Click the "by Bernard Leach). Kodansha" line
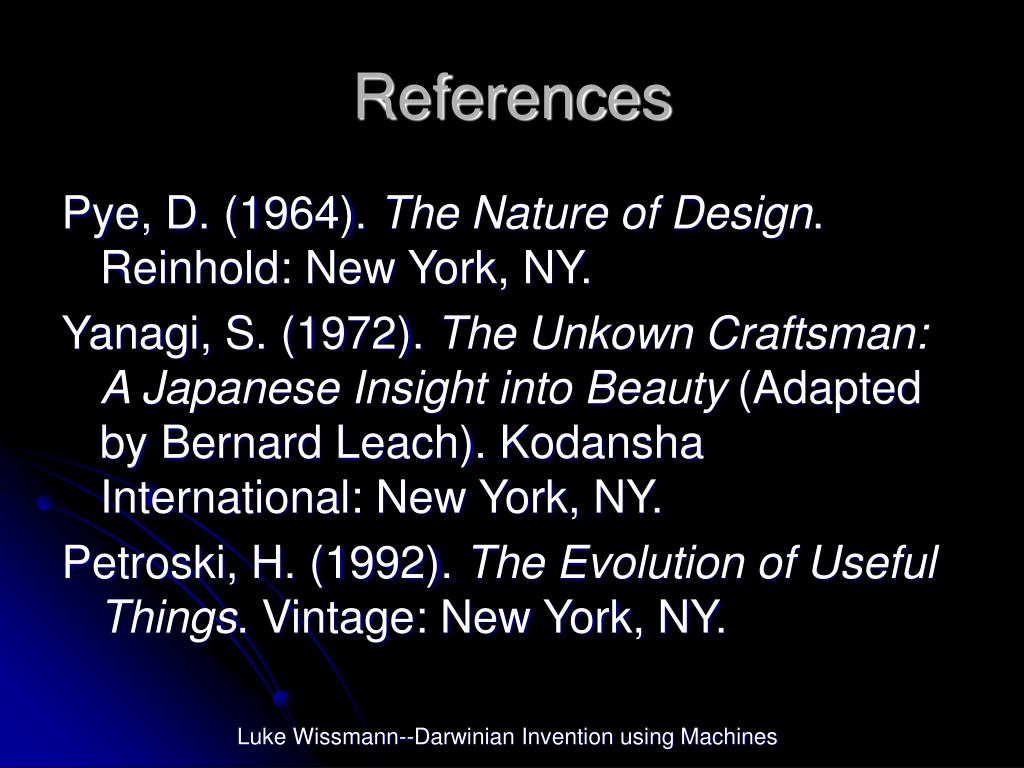The width and height of the screenshot is (1024, 768). coord(402,444)
